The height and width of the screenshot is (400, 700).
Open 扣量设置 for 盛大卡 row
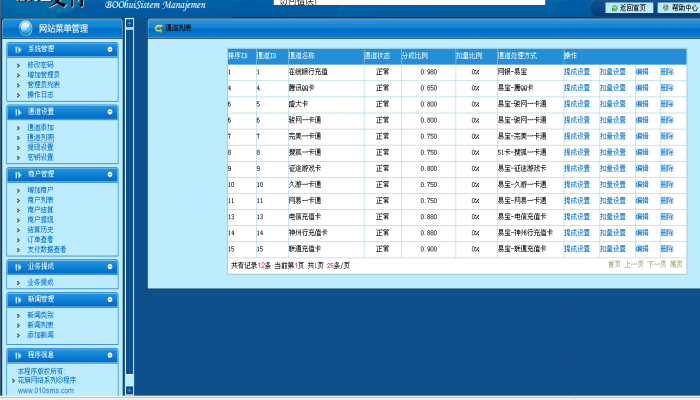[612, 104]
